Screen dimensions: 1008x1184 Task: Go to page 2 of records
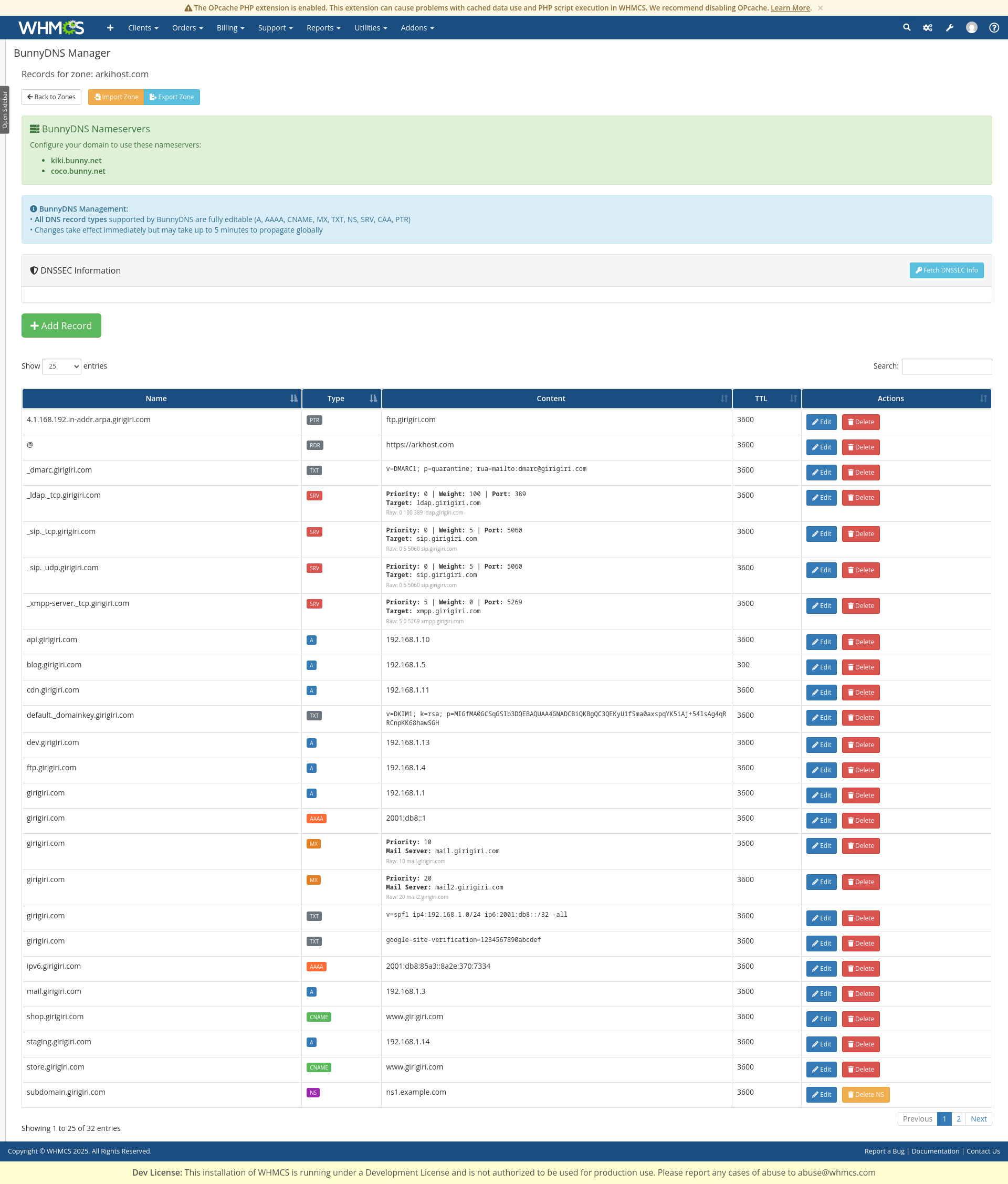point(958,1119)
